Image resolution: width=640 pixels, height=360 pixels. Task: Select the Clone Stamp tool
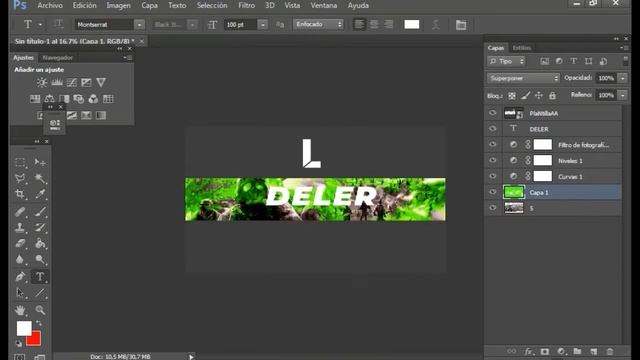click(x=20, y=228)
